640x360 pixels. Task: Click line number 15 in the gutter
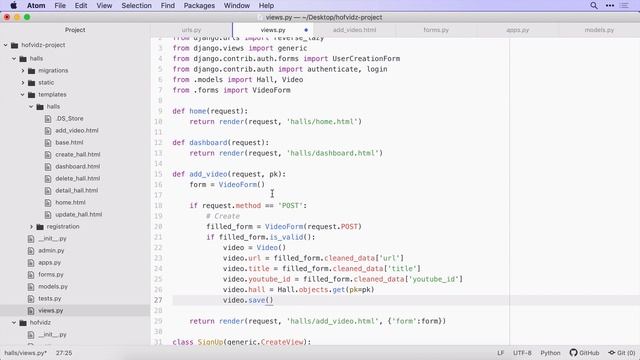coord(158,174)
